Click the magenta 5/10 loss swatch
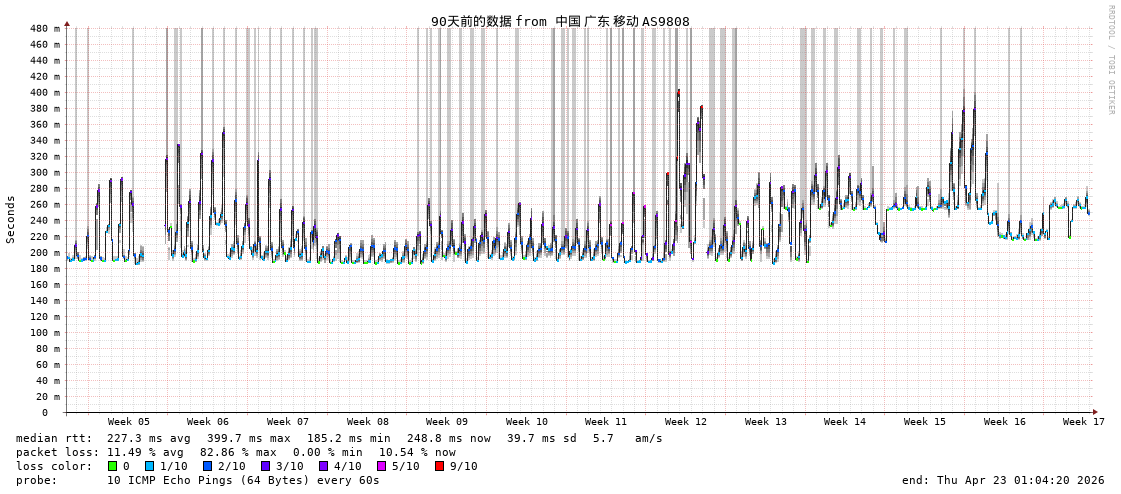 (381, 466)
